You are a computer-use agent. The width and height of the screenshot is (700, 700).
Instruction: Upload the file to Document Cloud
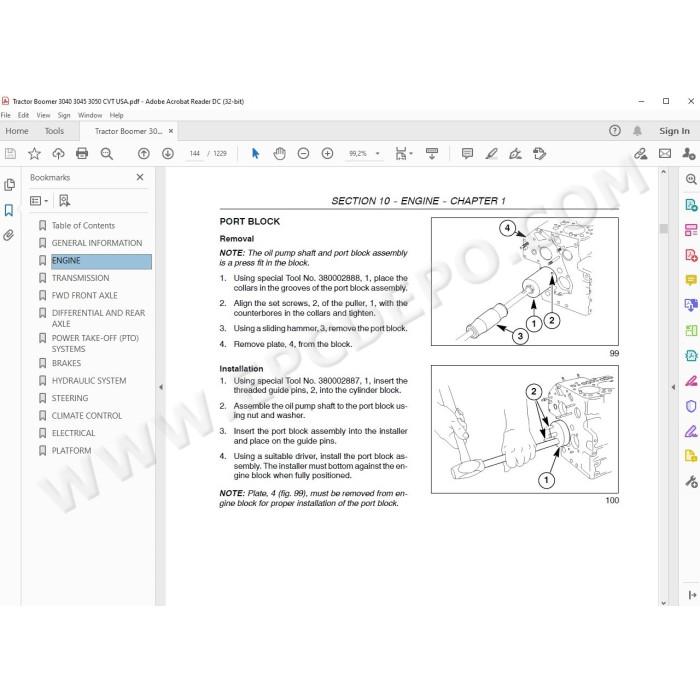click(x=58, y=154)
